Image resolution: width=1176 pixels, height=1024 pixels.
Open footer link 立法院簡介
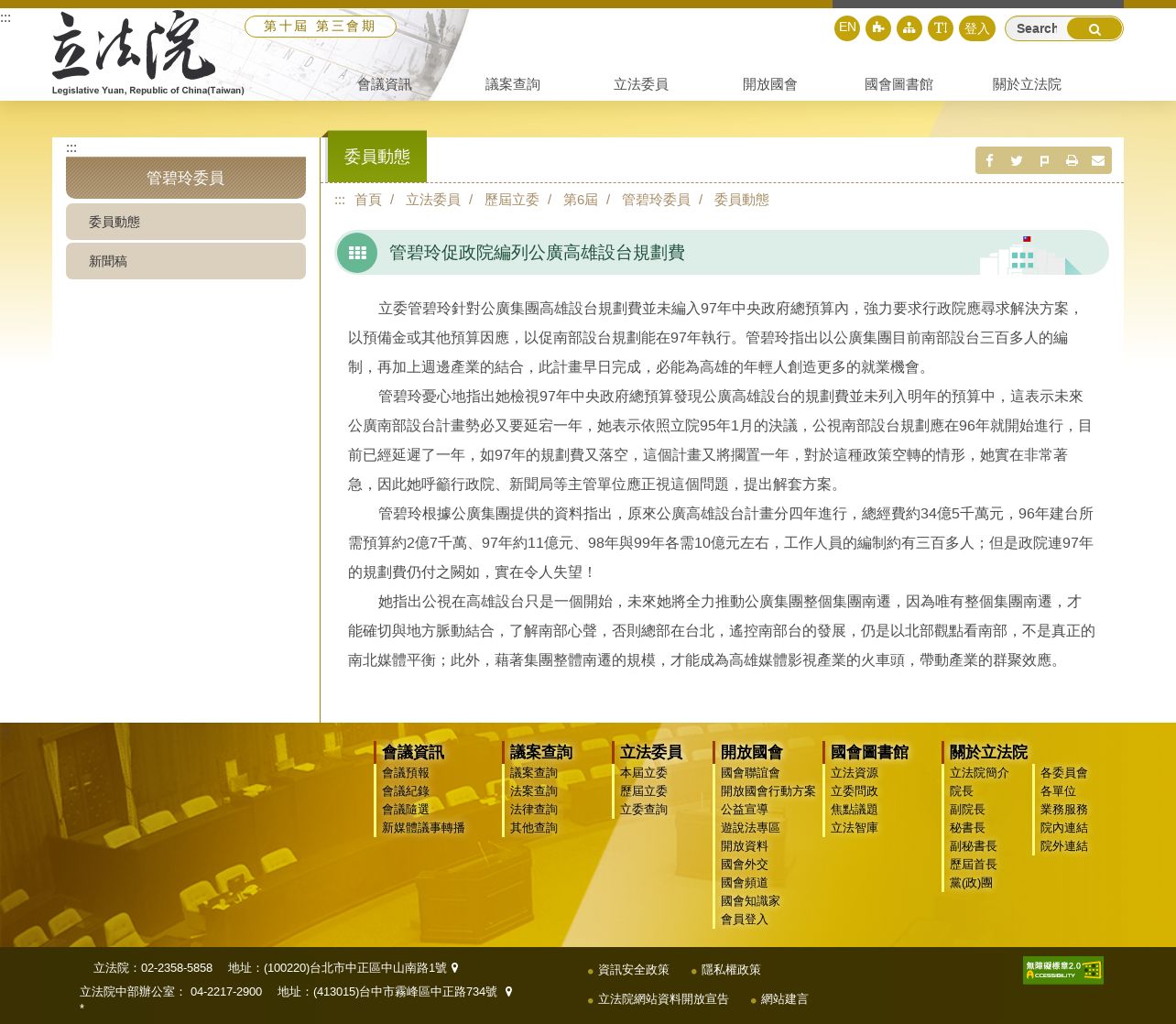coord(979,773)
